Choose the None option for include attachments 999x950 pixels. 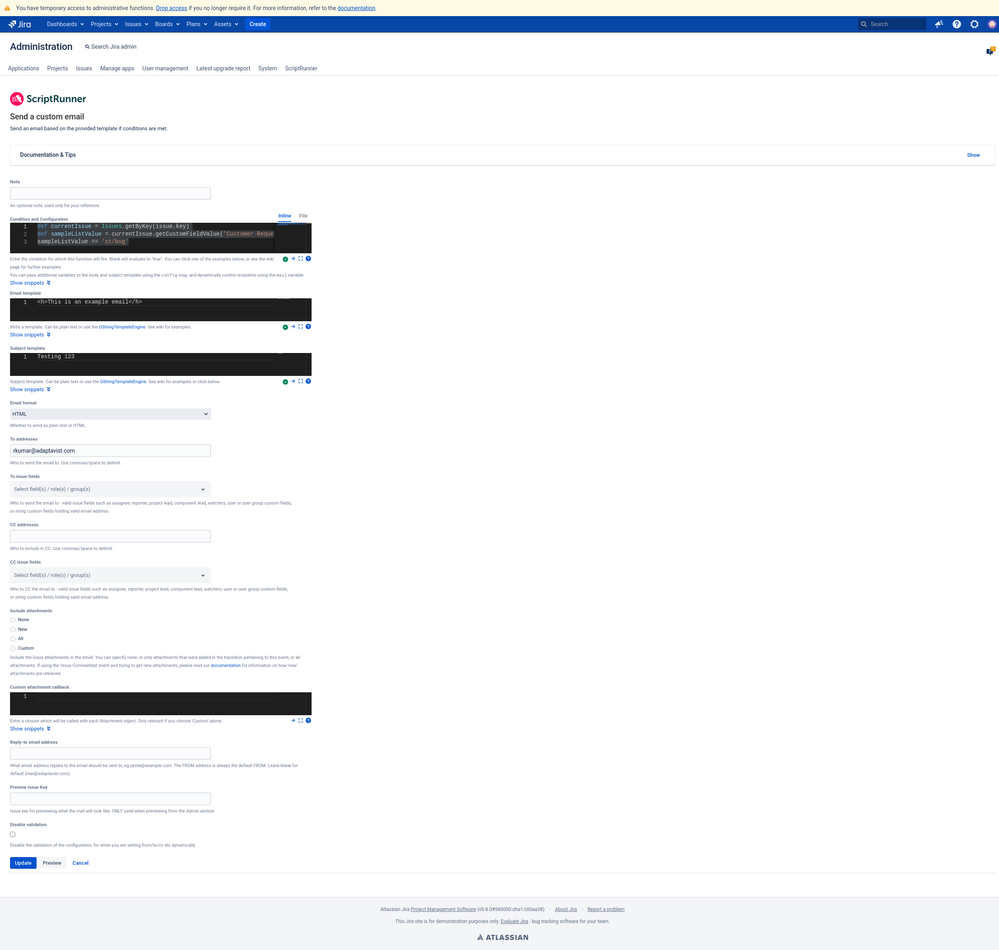pyautogui.click(x=13, y=619)
